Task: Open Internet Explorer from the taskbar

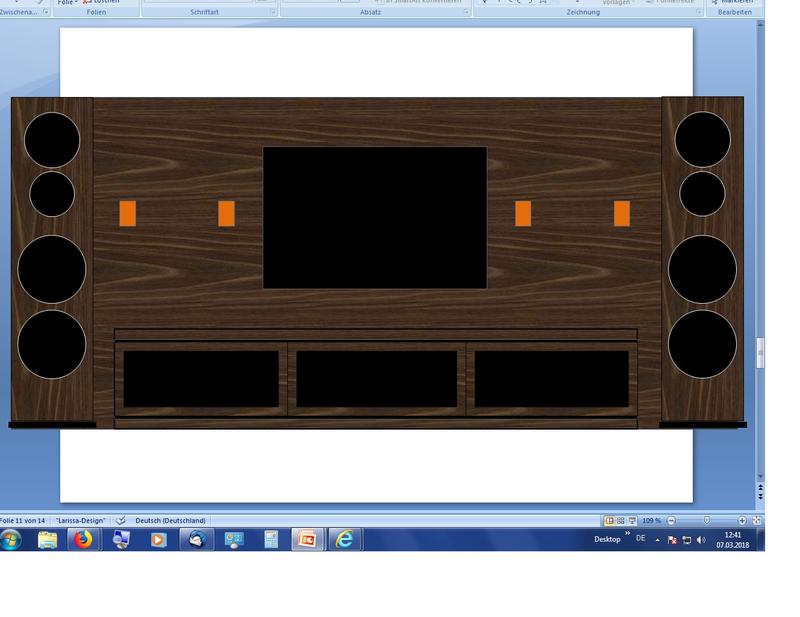Action: (x=345, y=540)
